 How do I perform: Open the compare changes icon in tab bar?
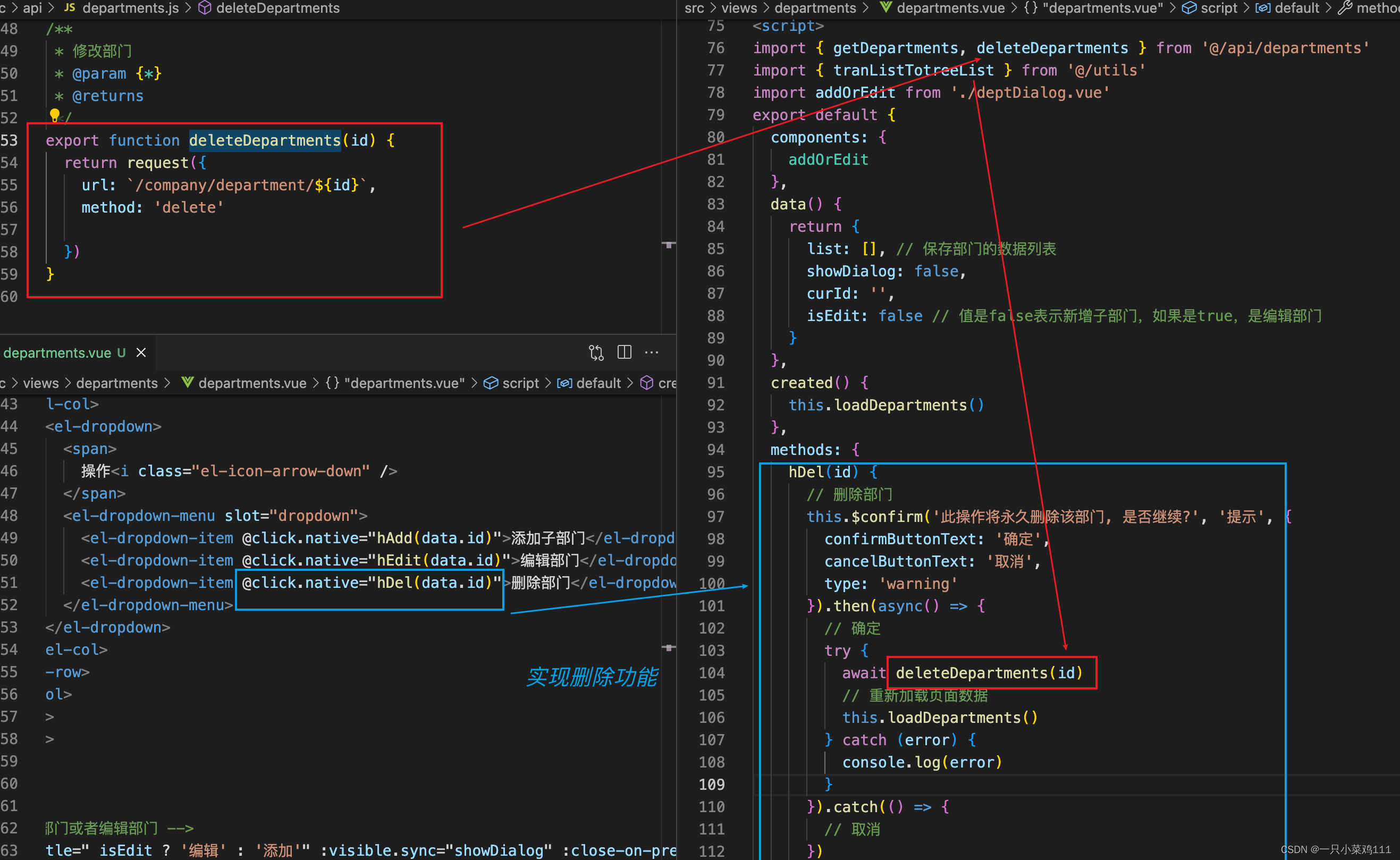[595, 352]
